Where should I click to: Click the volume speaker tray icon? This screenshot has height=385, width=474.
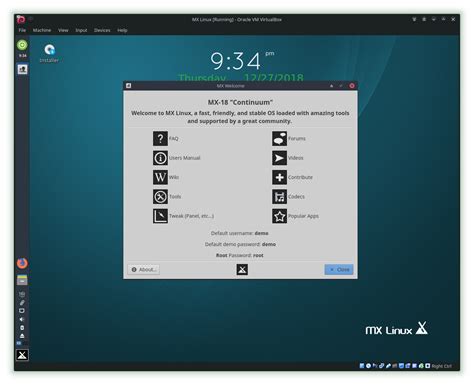click(22, 320)
